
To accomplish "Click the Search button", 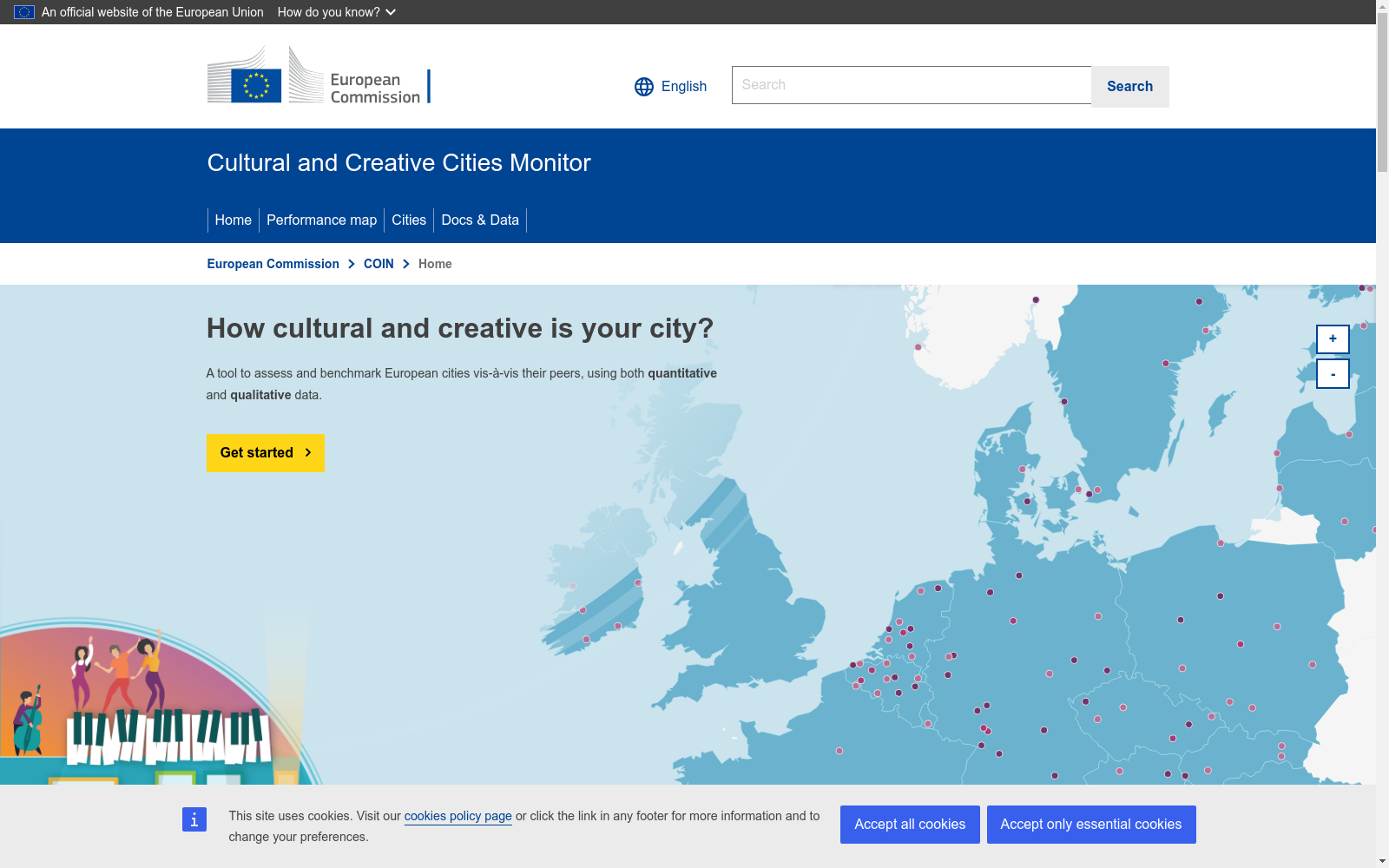I will click(1130, 87).
